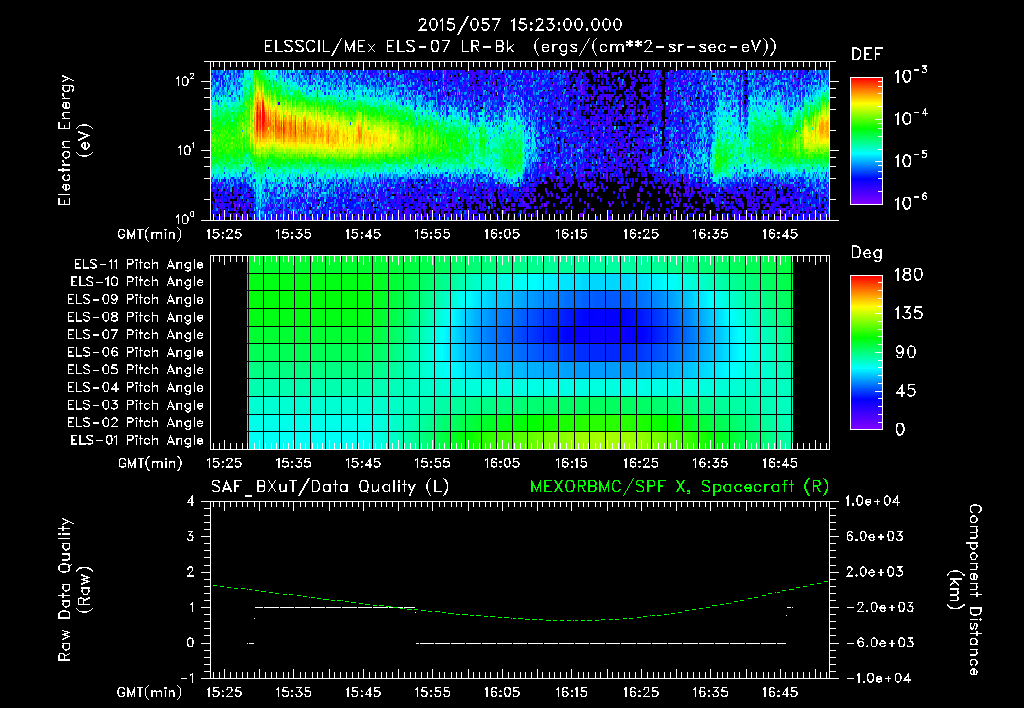Select the ELS-08 Pitch Angle row label
The height and width of the screenshot is (708, 1024).
136,317
